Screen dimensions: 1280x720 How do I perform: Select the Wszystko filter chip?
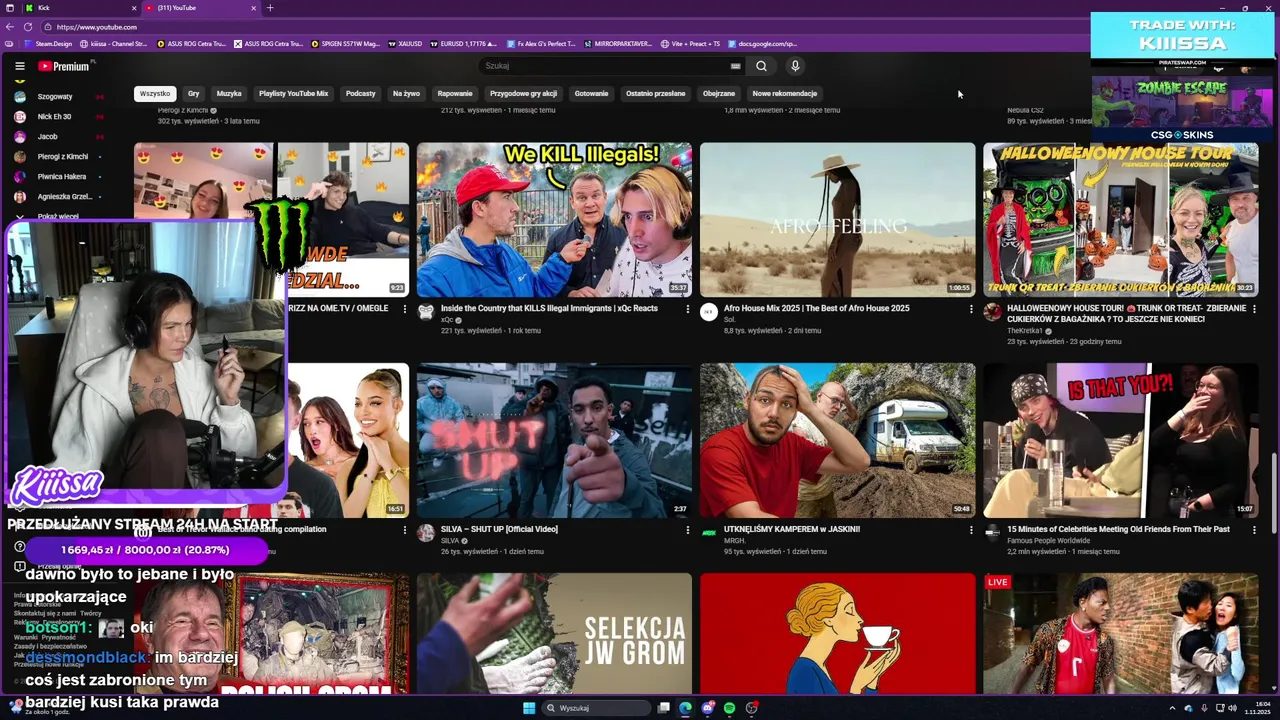pyautogui.click(x=155, y=93)
